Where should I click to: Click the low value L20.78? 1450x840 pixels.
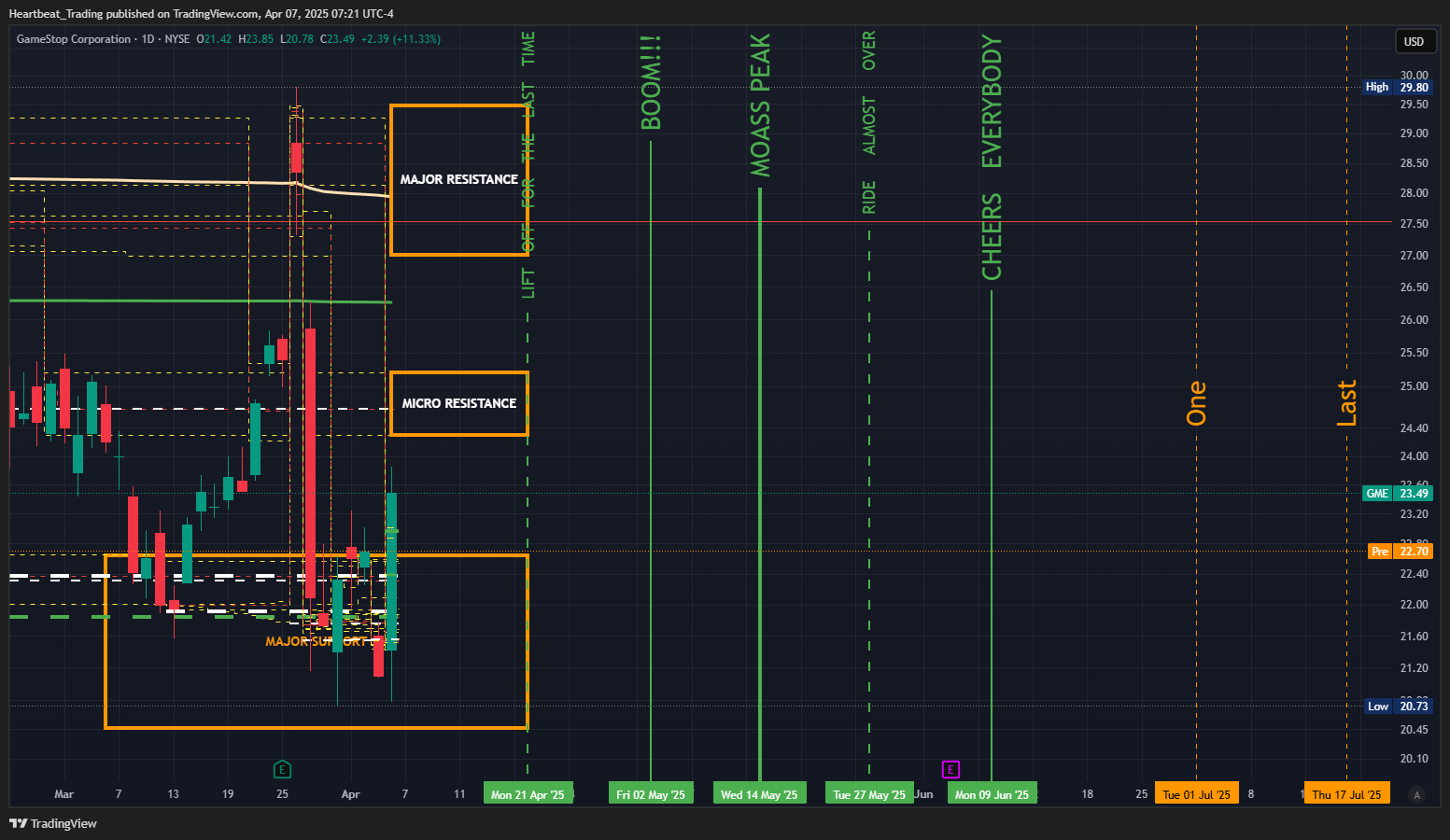(297, 39)
